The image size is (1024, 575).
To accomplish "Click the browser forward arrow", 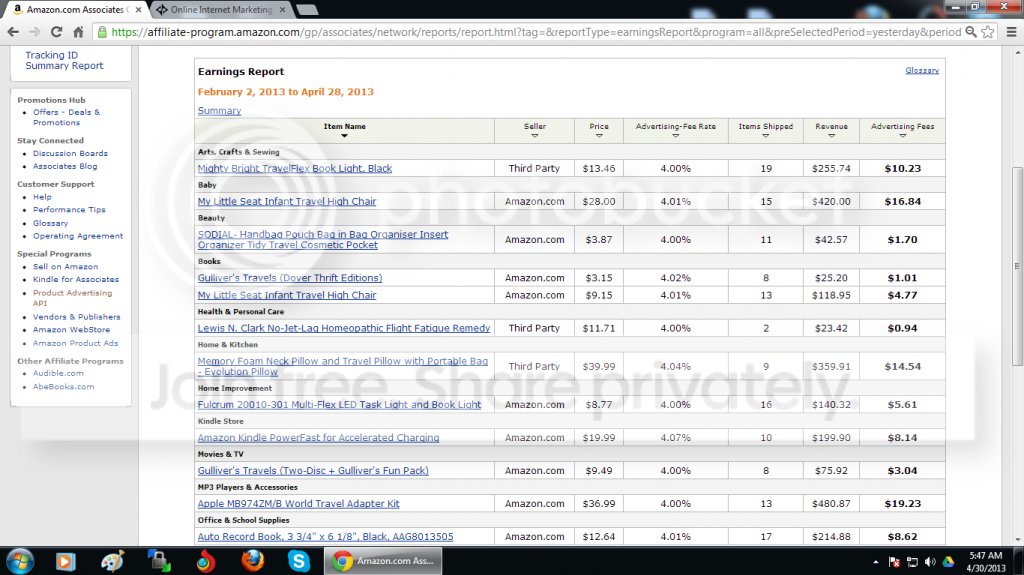I will [x=35, y=31].
